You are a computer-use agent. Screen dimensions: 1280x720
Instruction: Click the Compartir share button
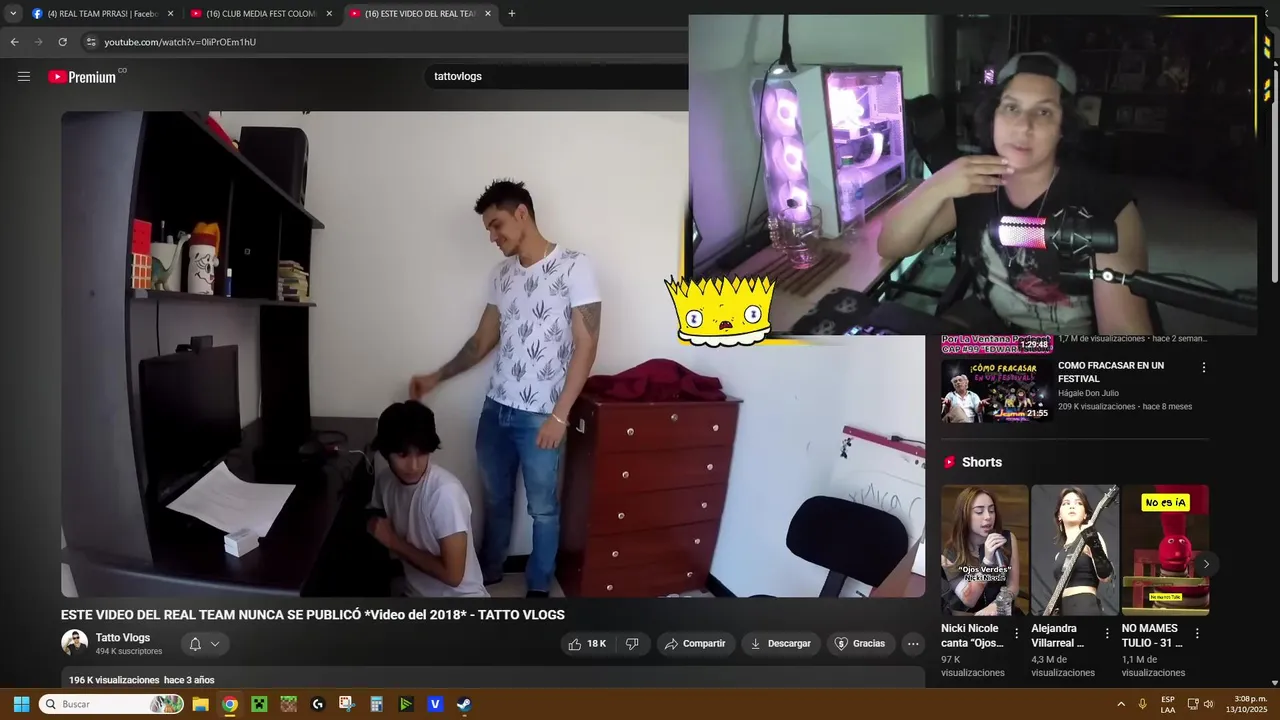(x=695, y=644)
